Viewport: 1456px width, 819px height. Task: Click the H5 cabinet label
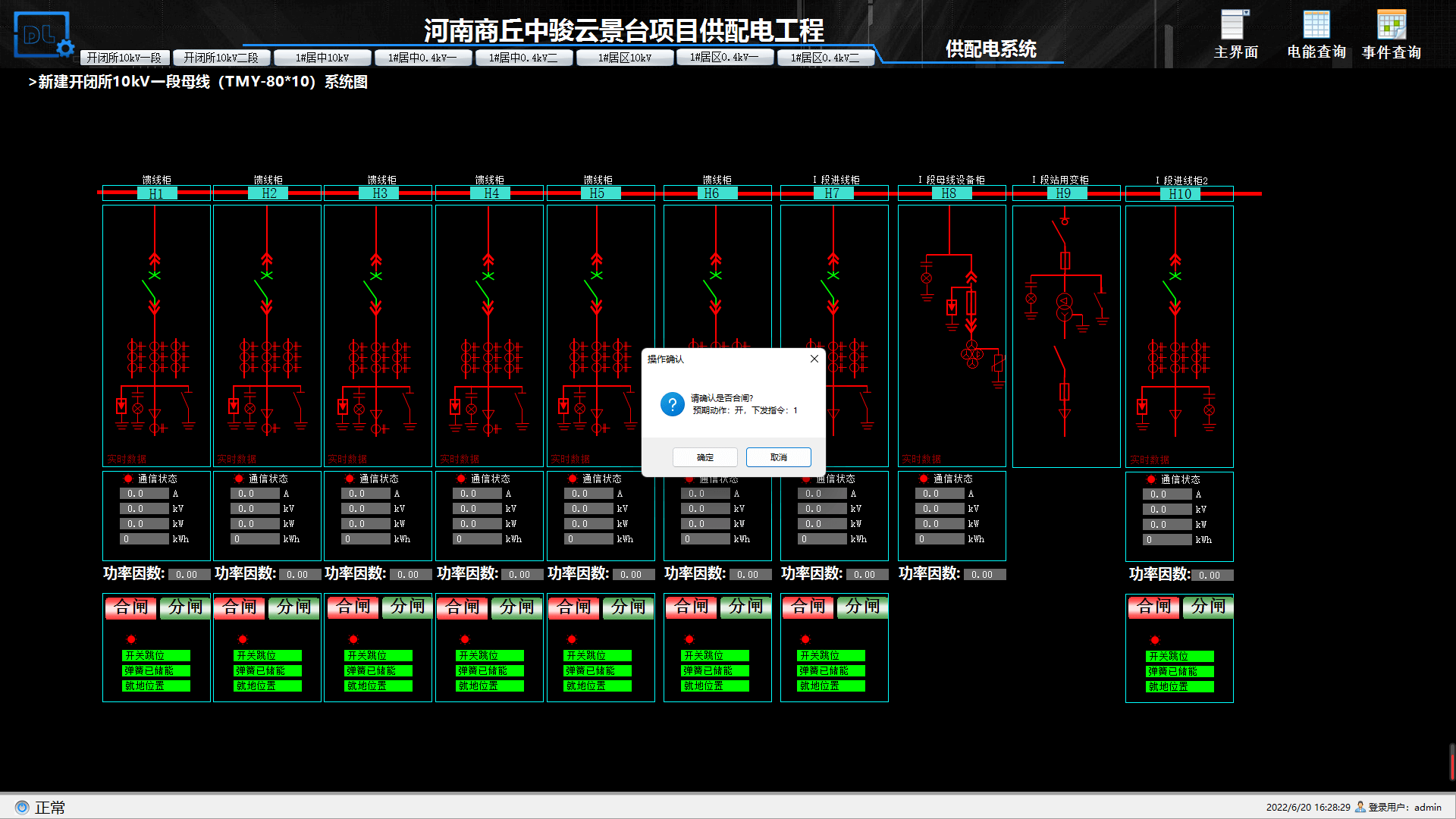click(x=597, y=193)
